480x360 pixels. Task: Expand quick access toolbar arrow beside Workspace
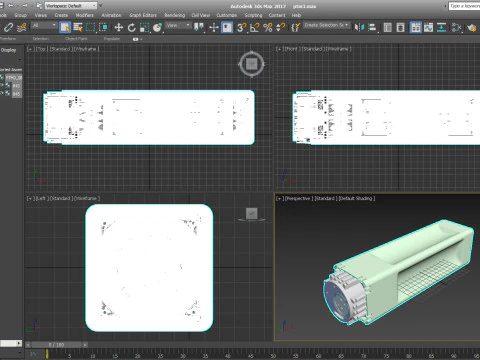[101, 6]
